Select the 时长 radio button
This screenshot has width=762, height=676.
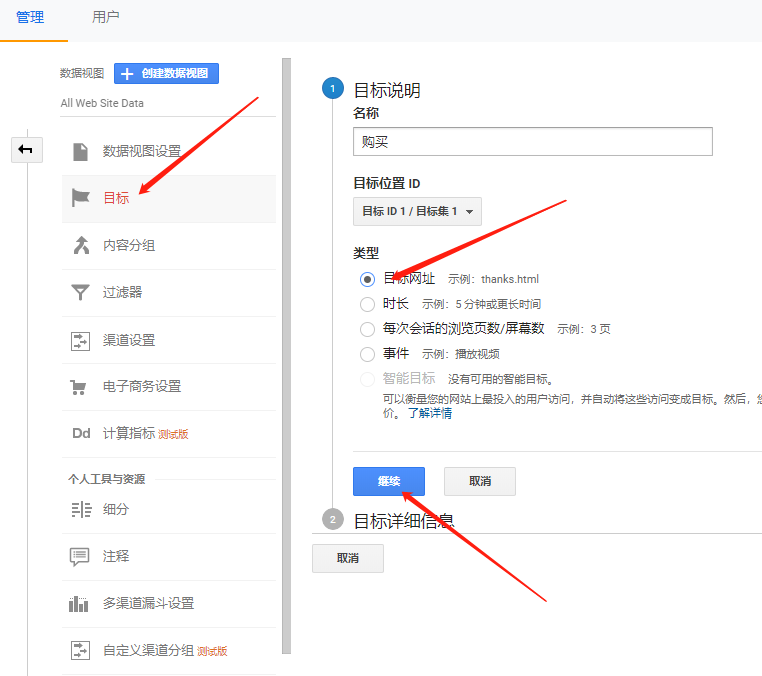pyautogui.click(x=367, y=304)
